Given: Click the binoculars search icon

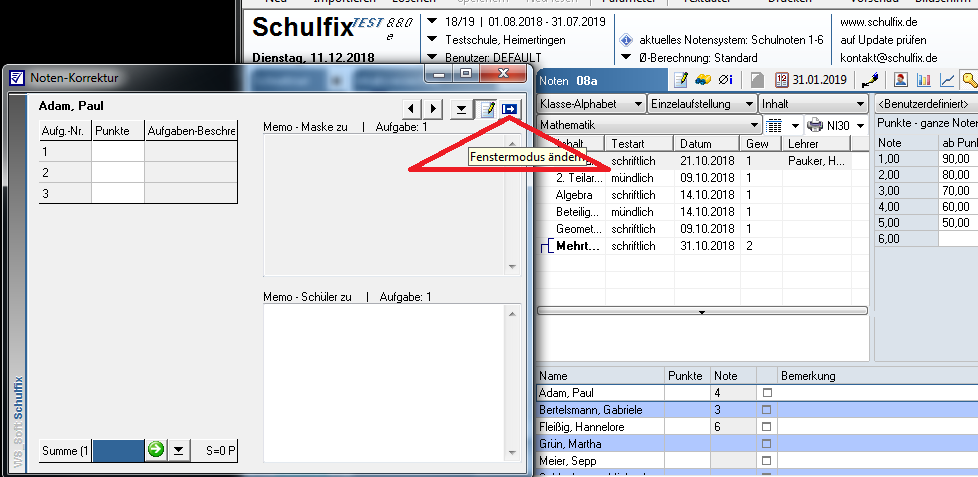Looking at the screenshot, I should point(704,80).
